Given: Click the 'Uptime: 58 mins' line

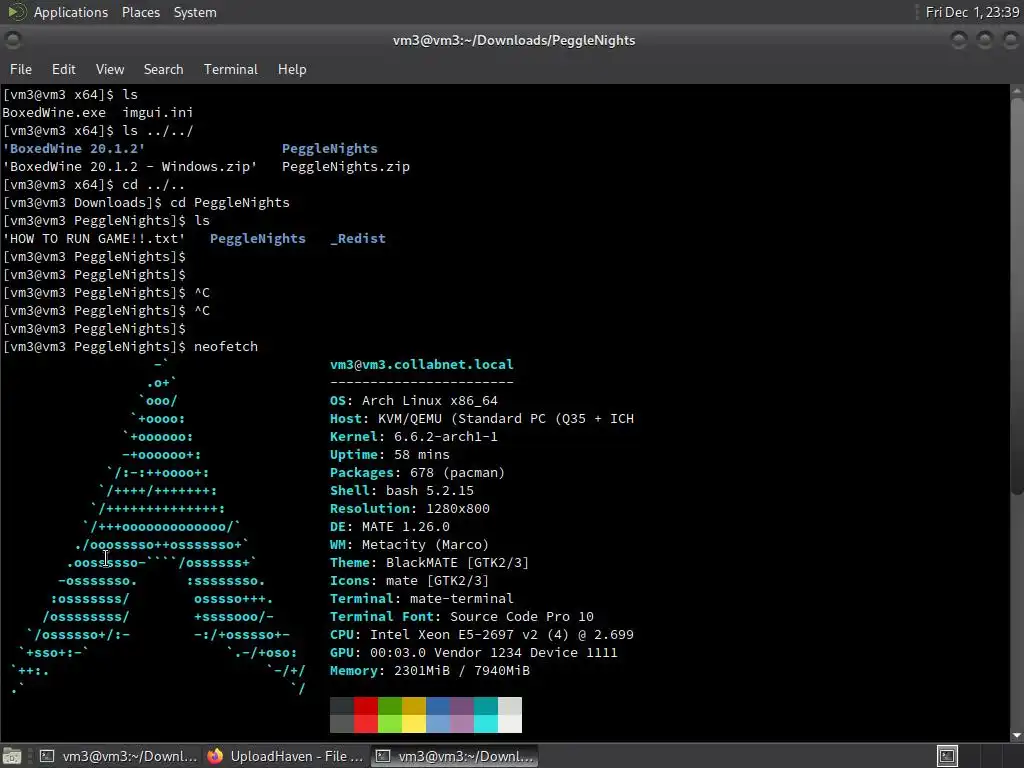Looking at the screenshot, I should click(x=389, y=455).
